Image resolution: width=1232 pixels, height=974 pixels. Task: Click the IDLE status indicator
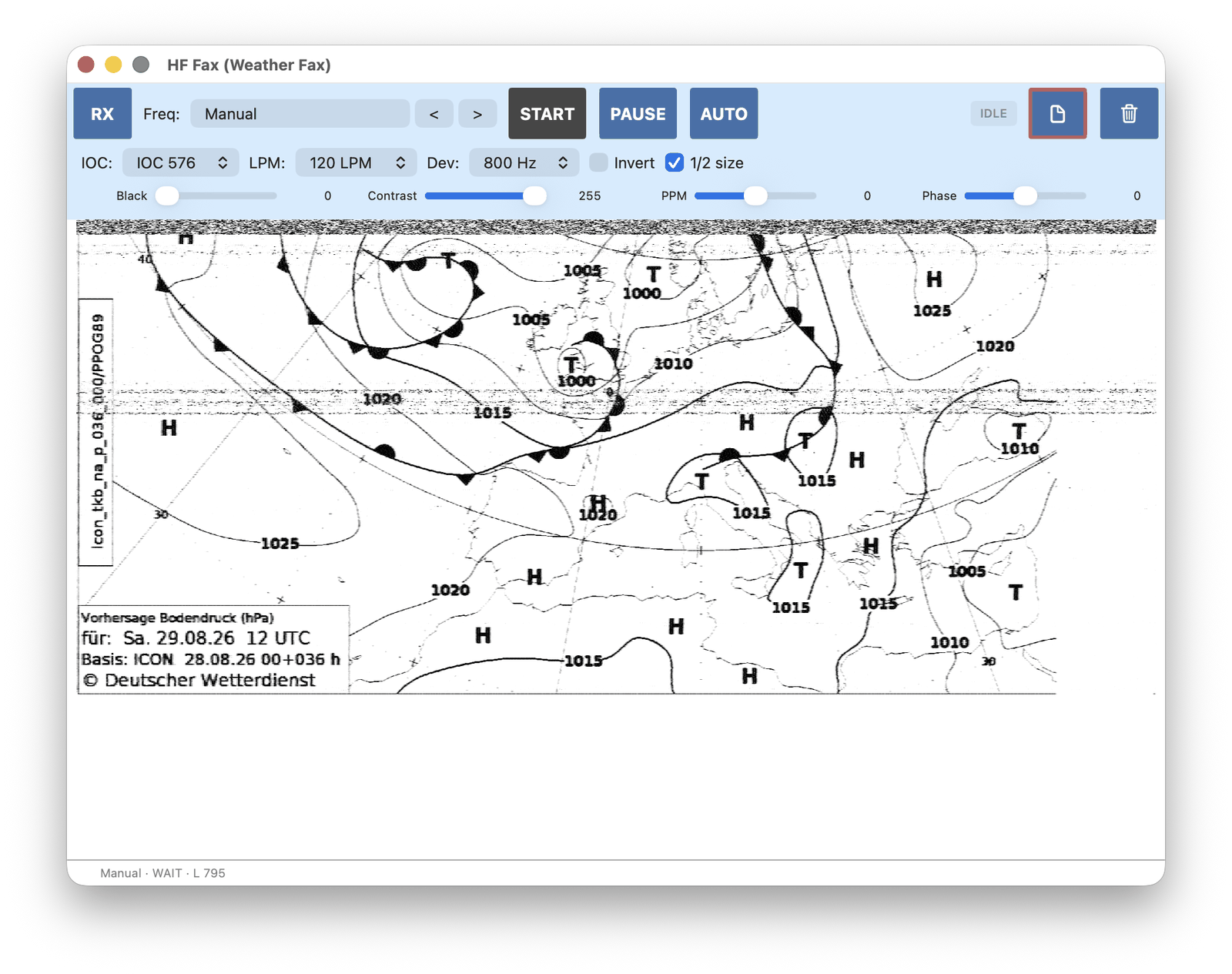coord(993,113)
